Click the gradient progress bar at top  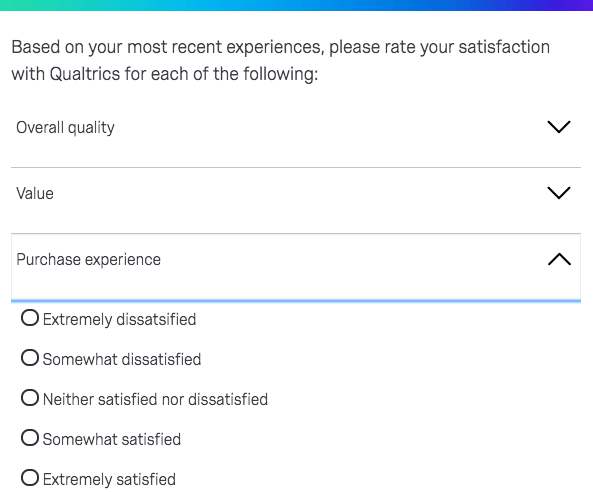point(296,5)
